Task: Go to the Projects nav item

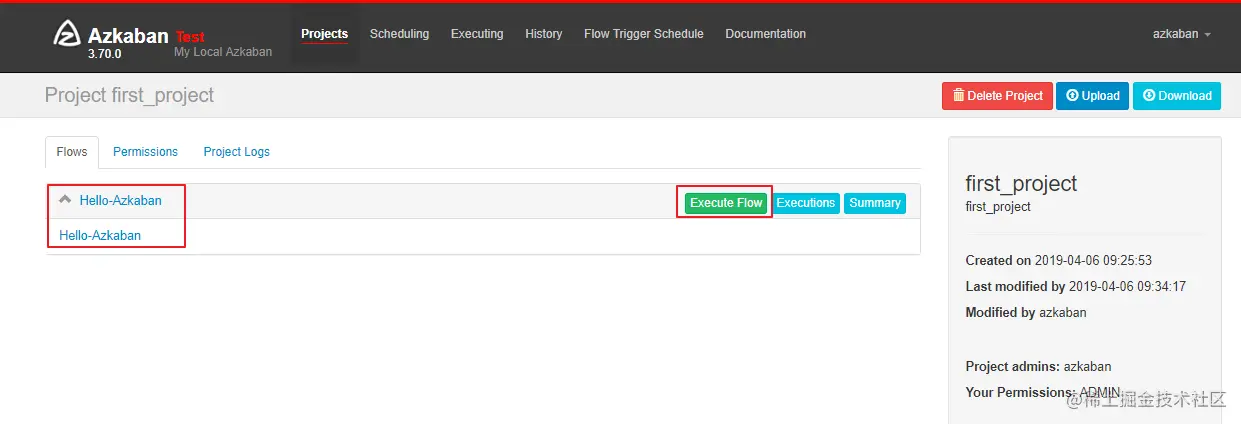Action: click(324, 34)
